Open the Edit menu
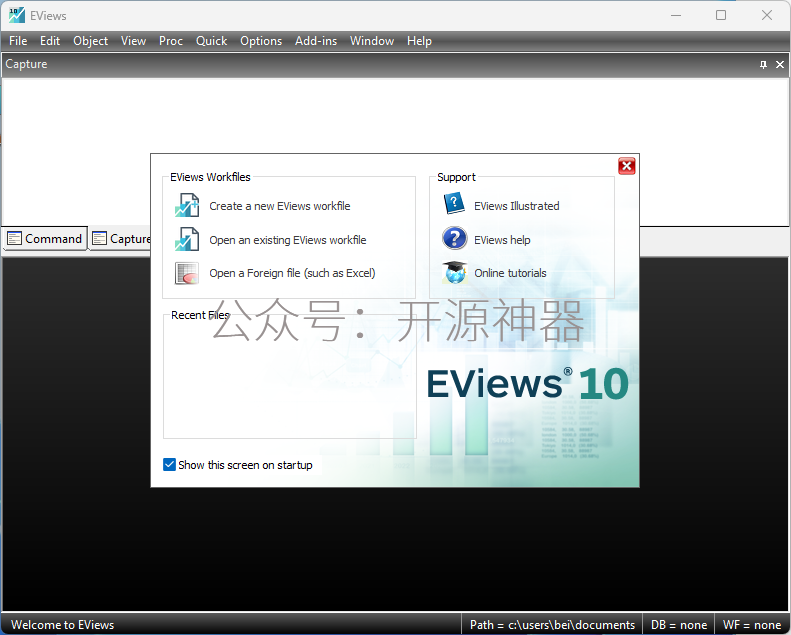The image size is (791, 635). coord(50,41)
